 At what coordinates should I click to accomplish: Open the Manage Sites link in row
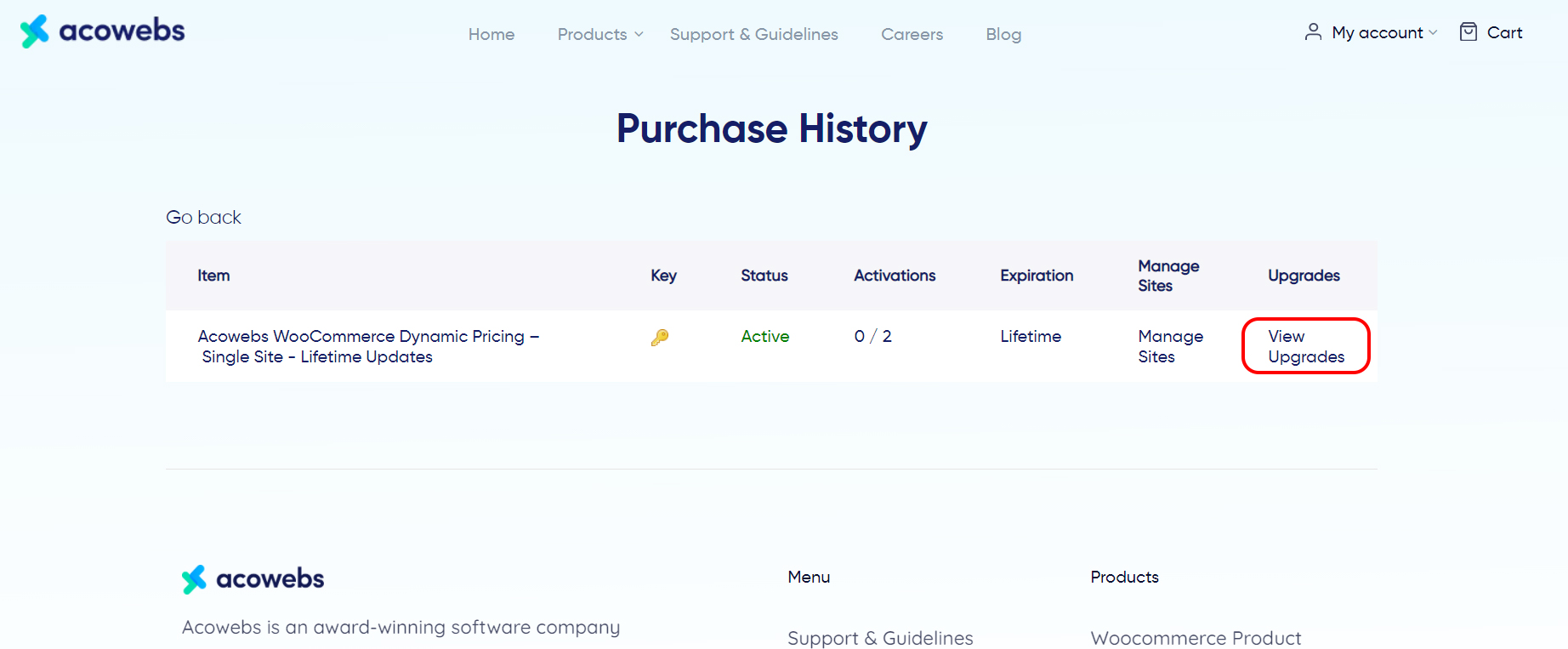(1171, 346)
